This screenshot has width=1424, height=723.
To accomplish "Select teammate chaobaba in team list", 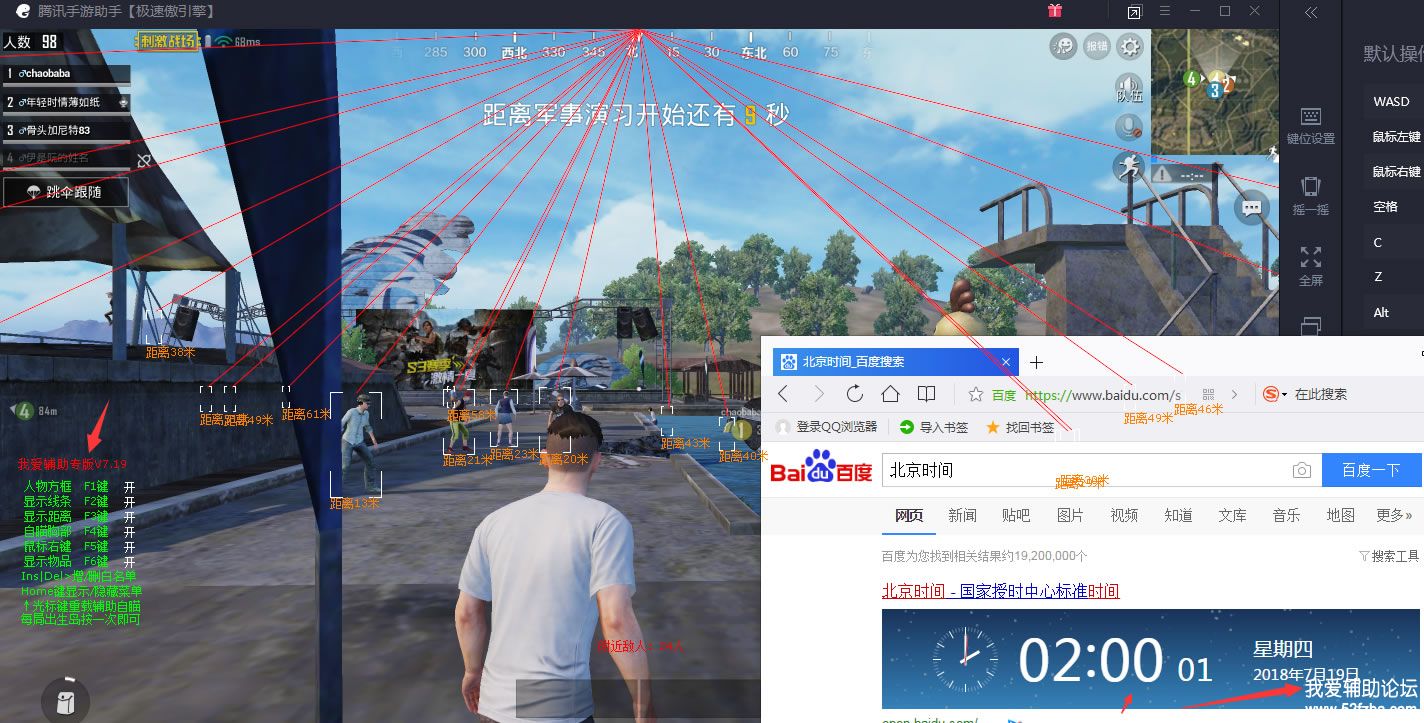I will point(66,74).
